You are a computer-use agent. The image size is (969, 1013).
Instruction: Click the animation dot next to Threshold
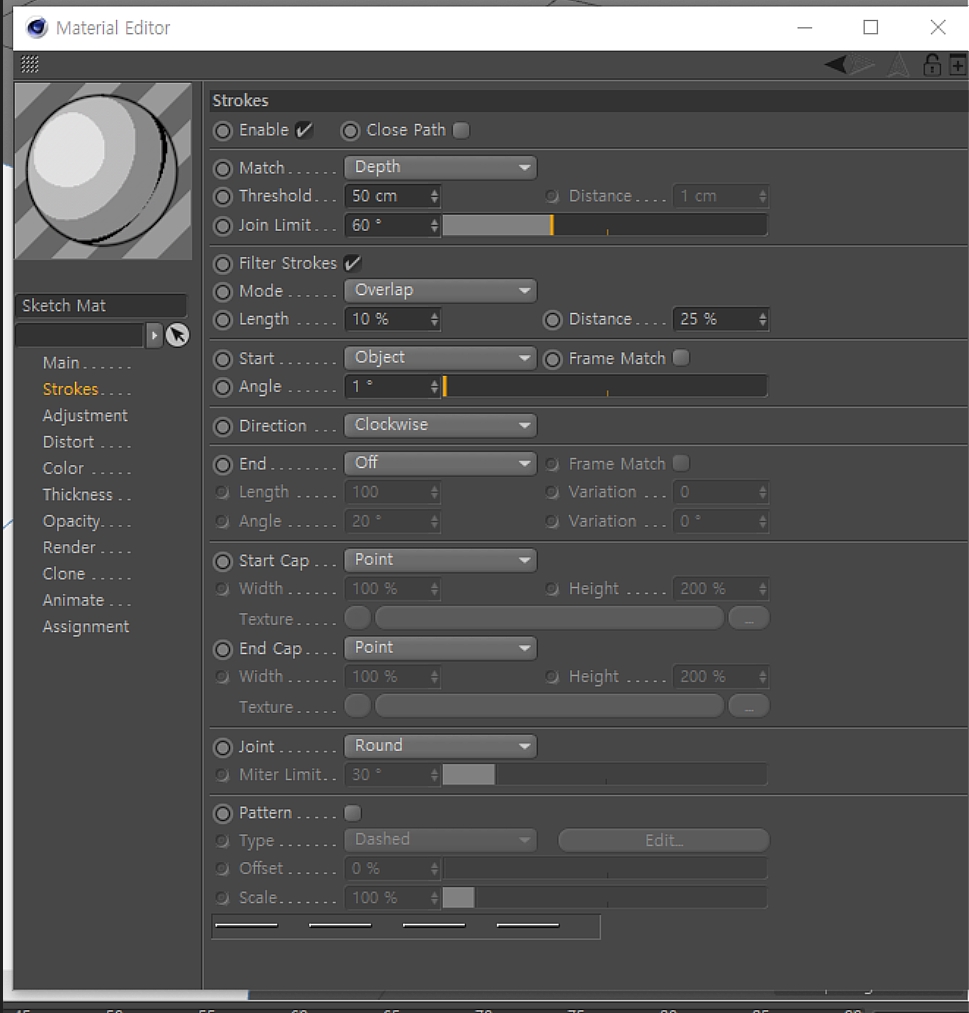click(x=223, y=196)
